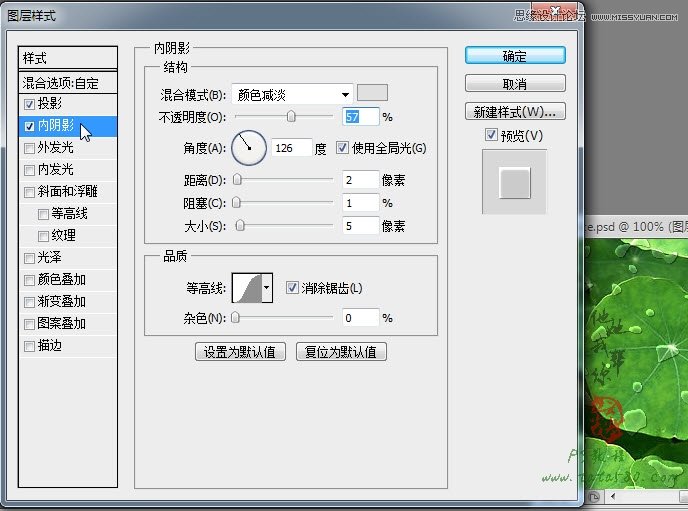Image resolution: width=688 pixels, height=511 pixels.
Task: Click 设置为默认值 button
Action: [x=240, y=352]
